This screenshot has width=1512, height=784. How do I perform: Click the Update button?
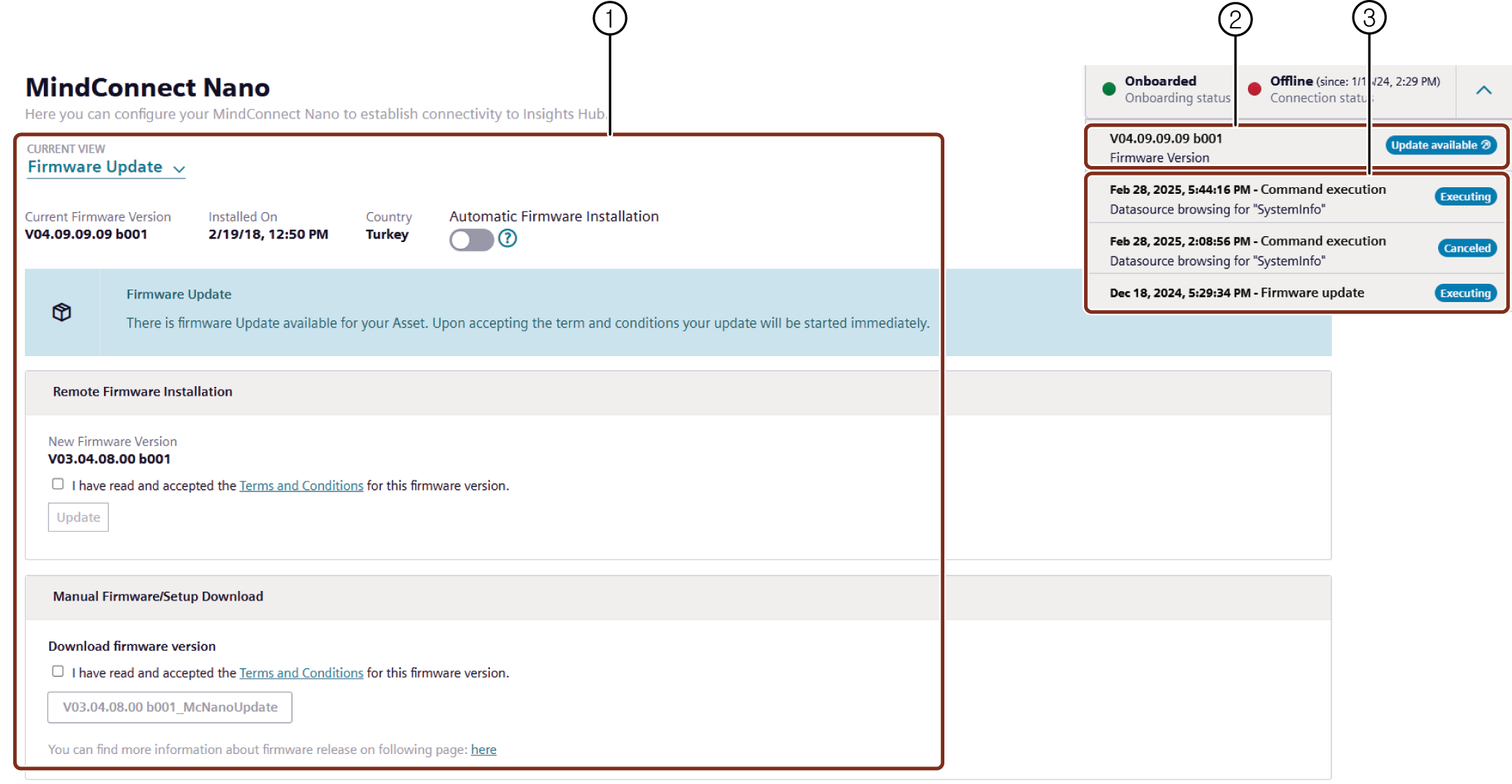pyautogui.click(x=78, y=517)
